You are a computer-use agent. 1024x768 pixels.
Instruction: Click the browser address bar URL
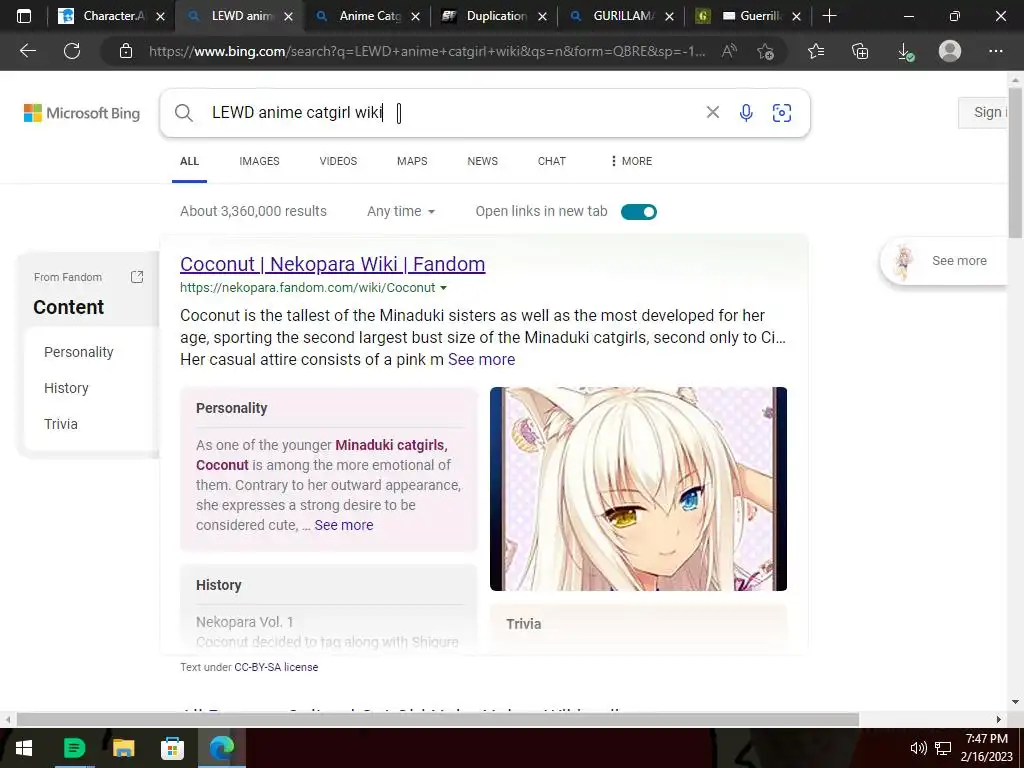tap(426, 51)
